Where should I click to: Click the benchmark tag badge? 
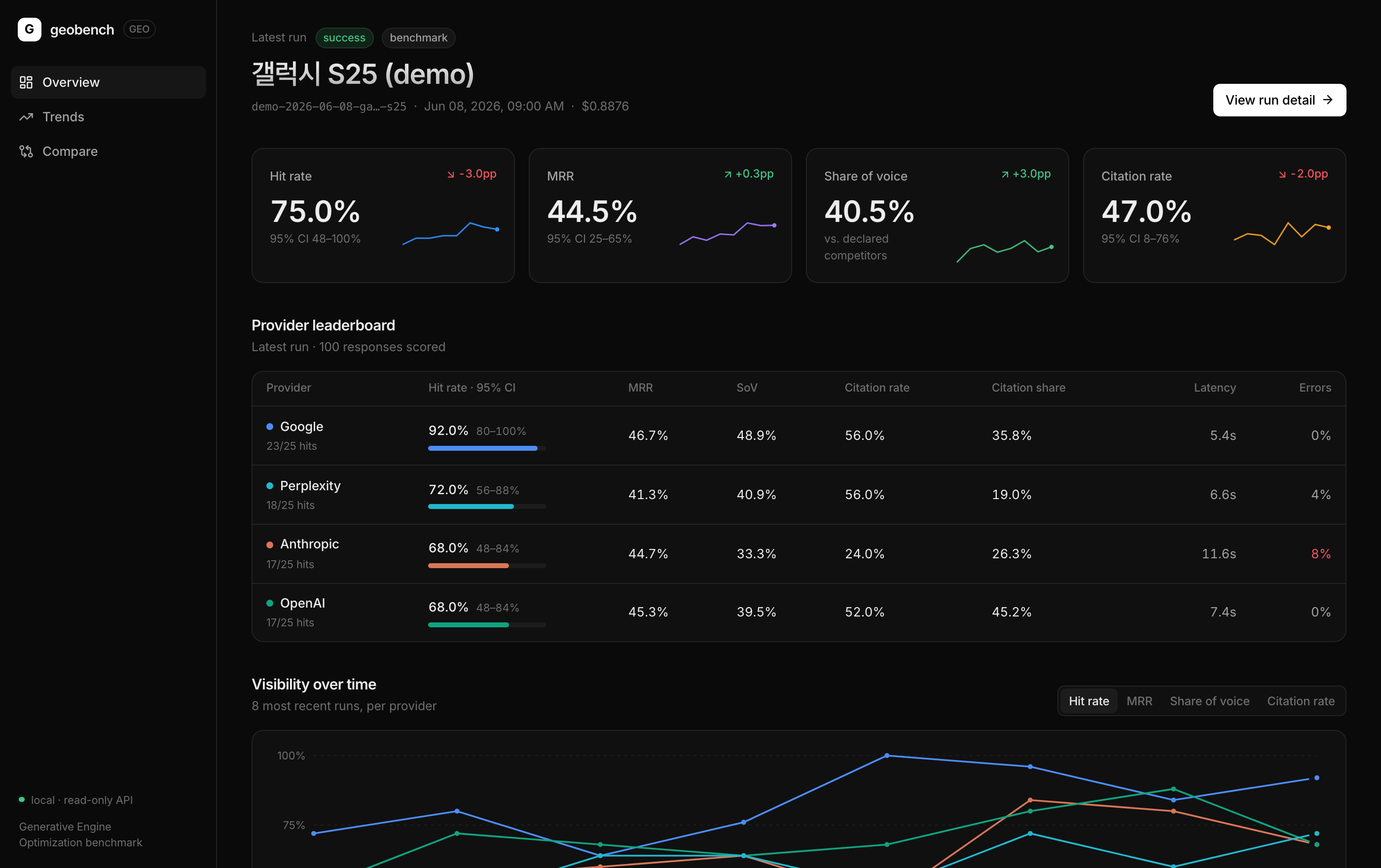coord(419,38)
